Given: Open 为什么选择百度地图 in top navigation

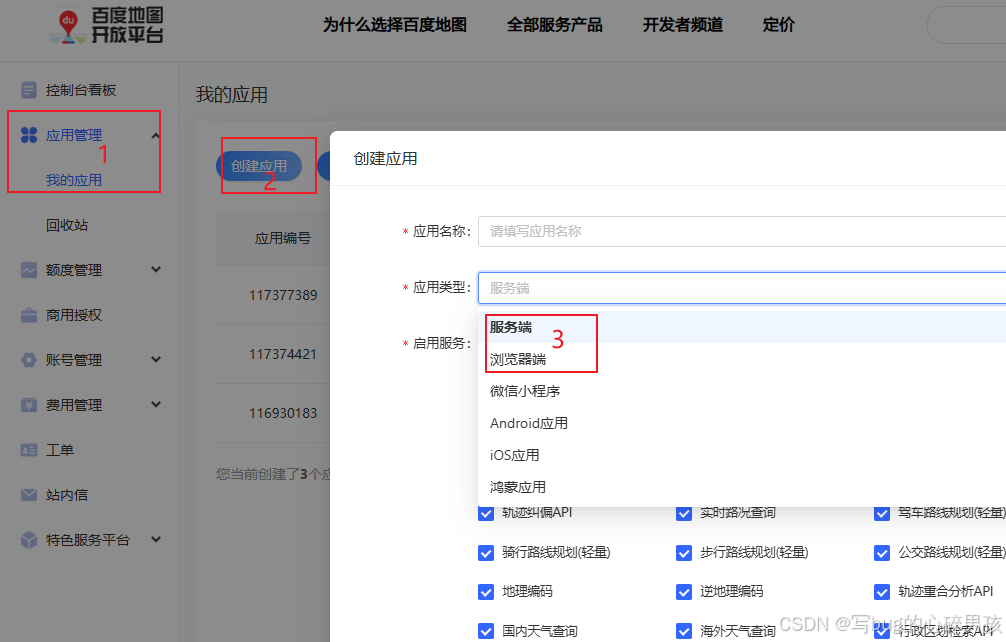Looking at the screenshot, I should point(395,25).
